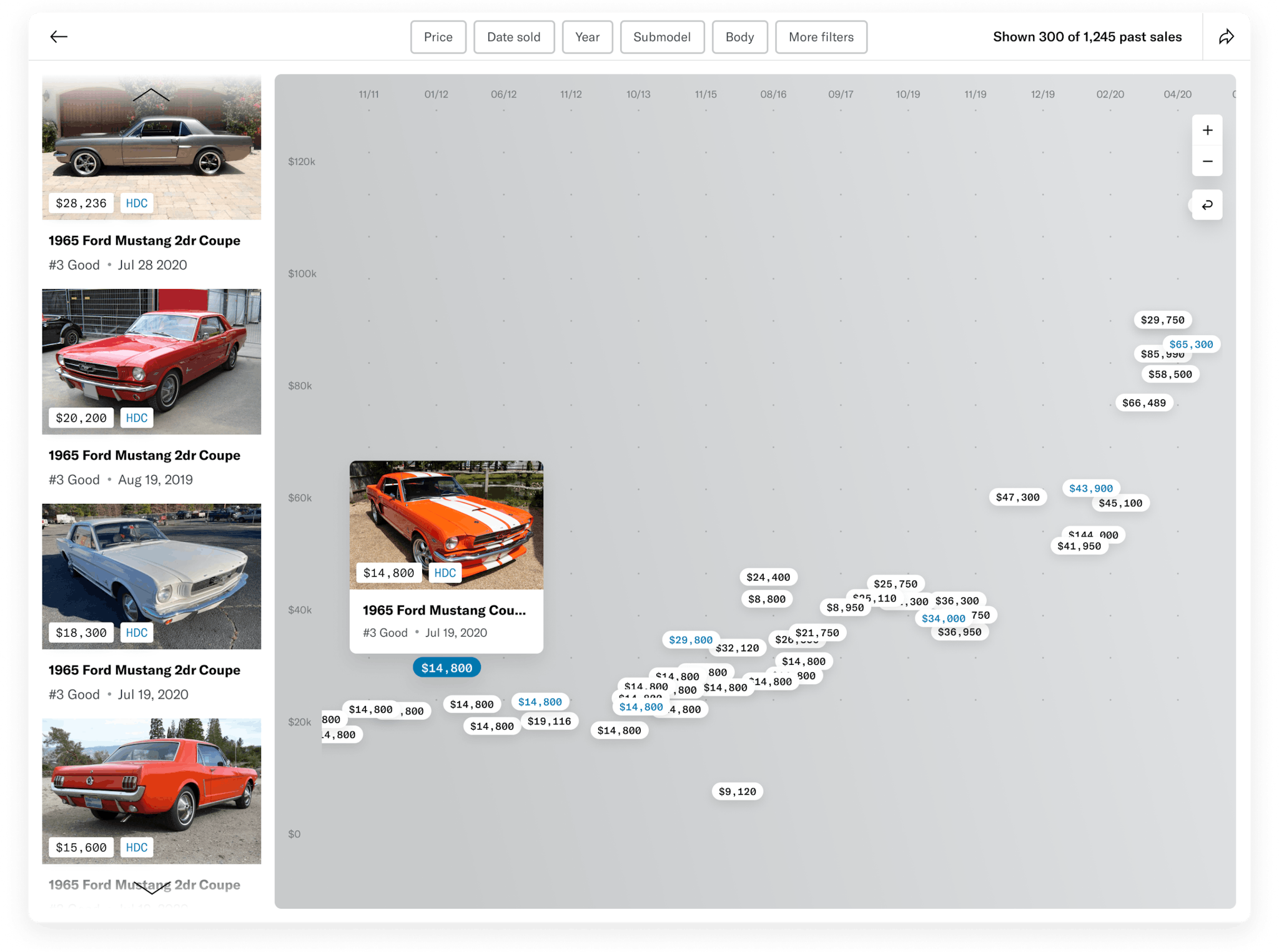Screen dimensions: 1279x952
Task: Select the highlighted blue $14,800 price pill
Action: pos(447,667)
